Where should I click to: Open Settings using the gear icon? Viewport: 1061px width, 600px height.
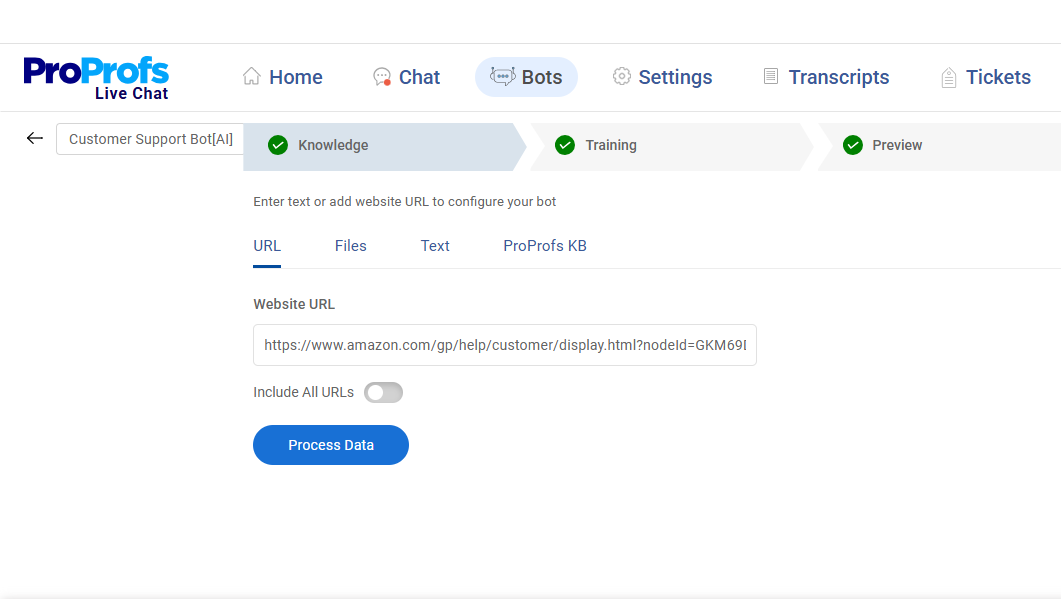[x=622, y=76]
